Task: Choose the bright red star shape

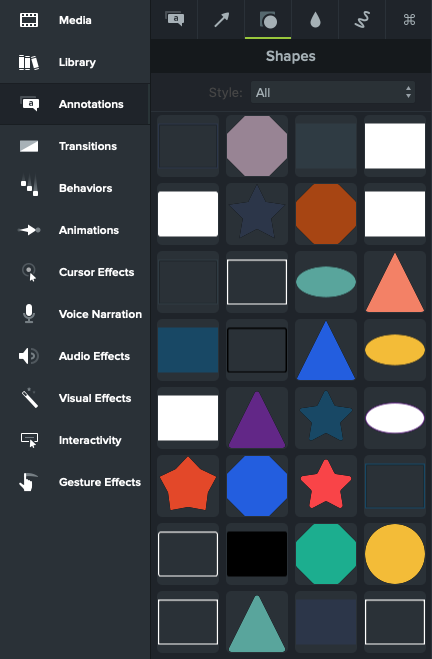Action: tap(326, 486)
